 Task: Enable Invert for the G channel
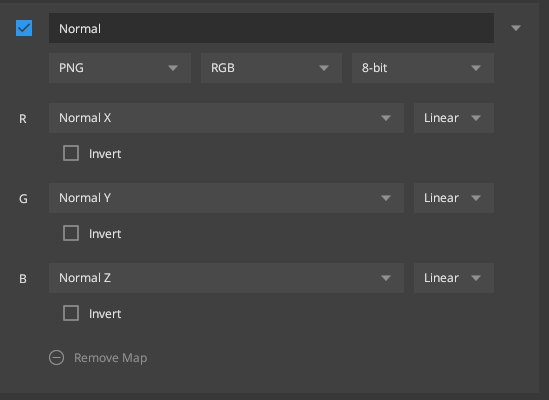point(71,233)
